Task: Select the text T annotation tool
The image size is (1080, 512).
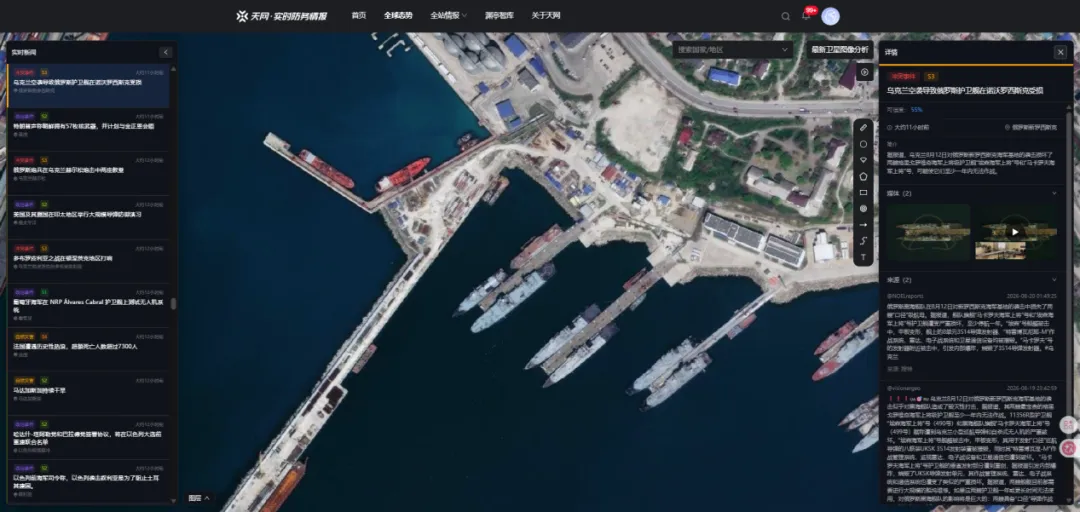Action: tap(863, 257)
